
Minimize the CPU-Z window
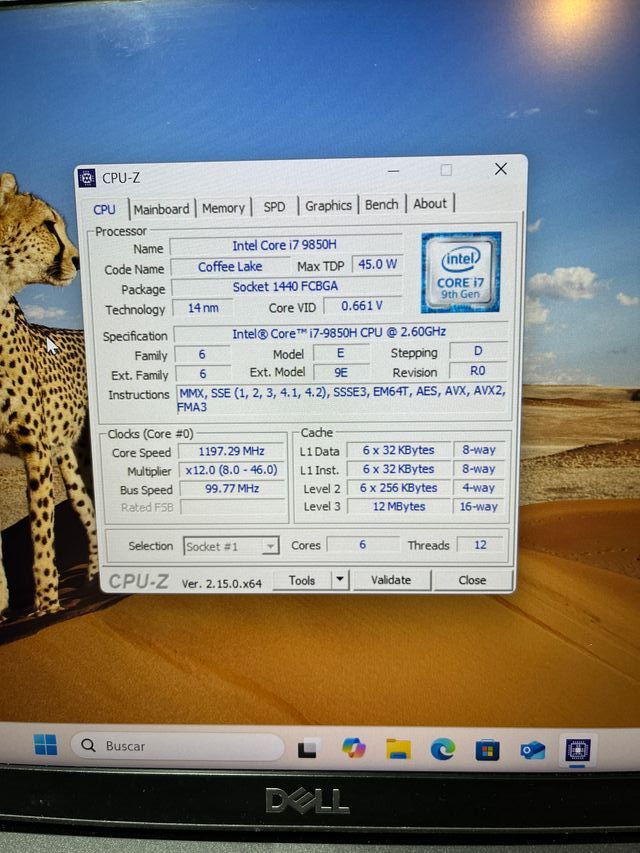(x=393, y=171)
